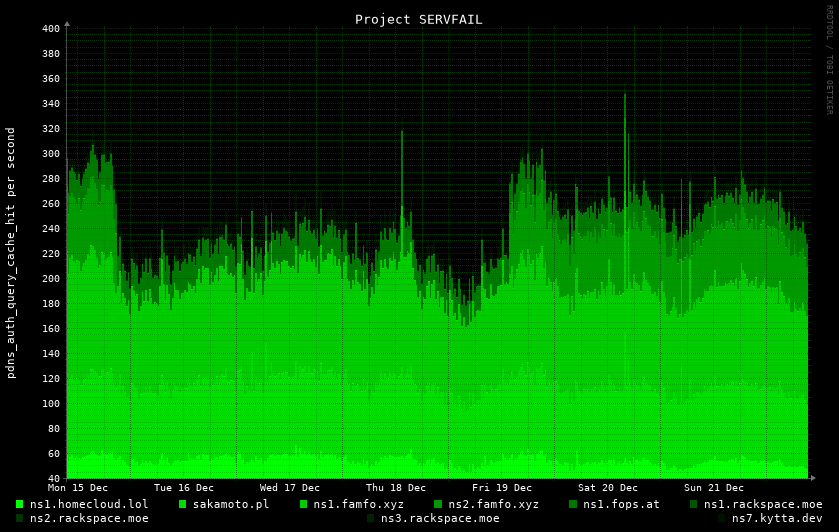Select the Thu 18 Dec axis label
Screen dimensions: 839x532
(x=396, y=488)
